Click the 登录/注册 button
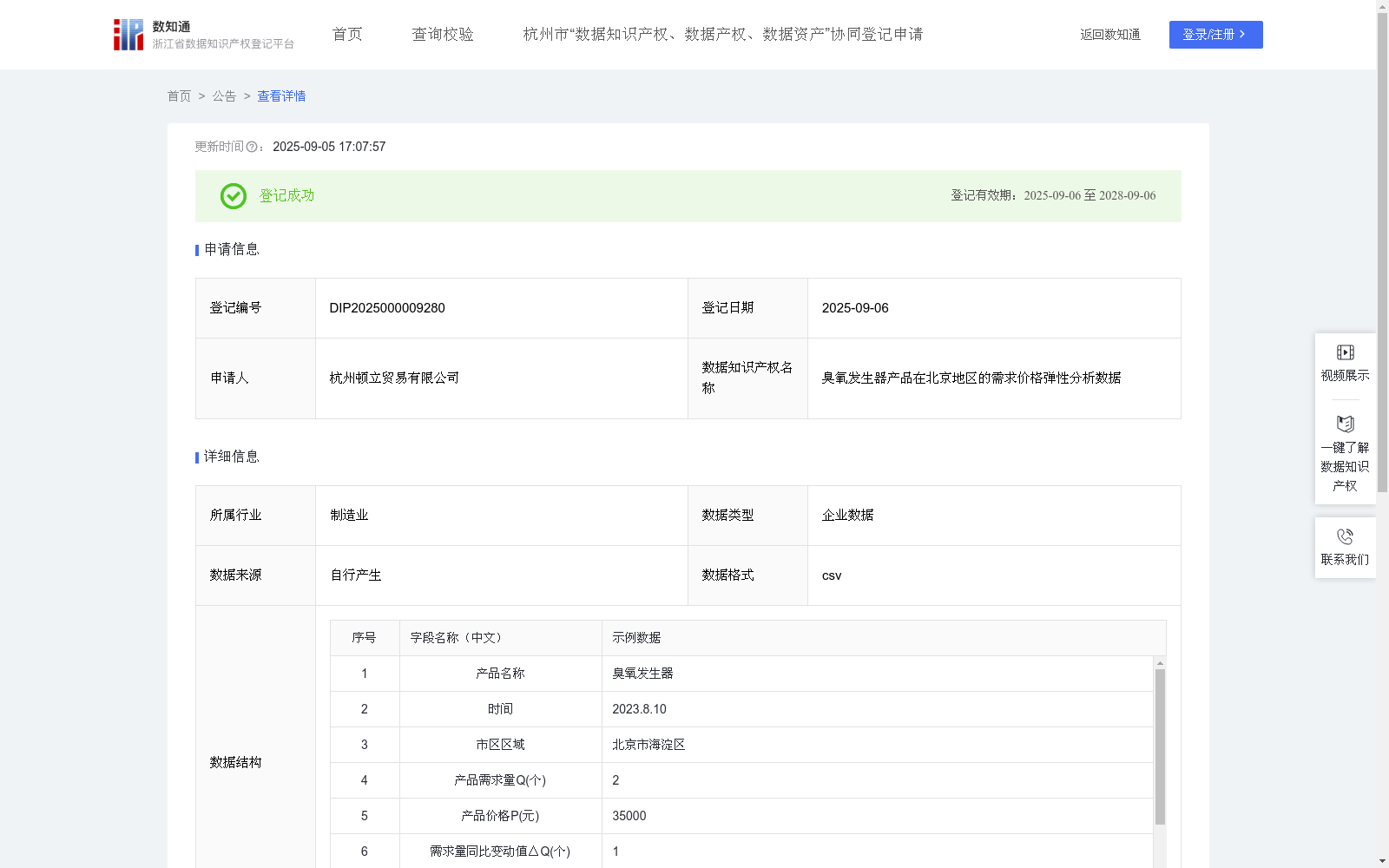The image size is (1389, 868). (x=1215, y=35)
